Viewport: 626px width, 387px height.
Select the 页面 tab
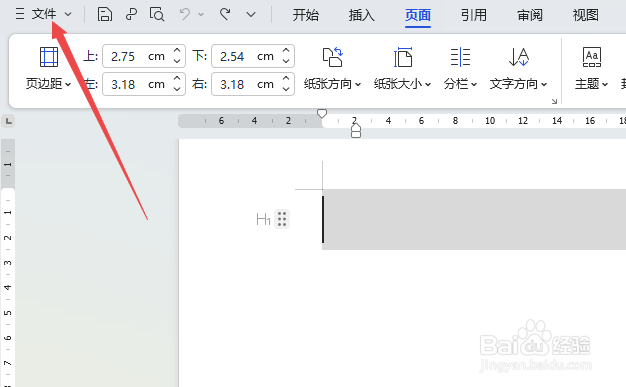[x=418, y=15]
